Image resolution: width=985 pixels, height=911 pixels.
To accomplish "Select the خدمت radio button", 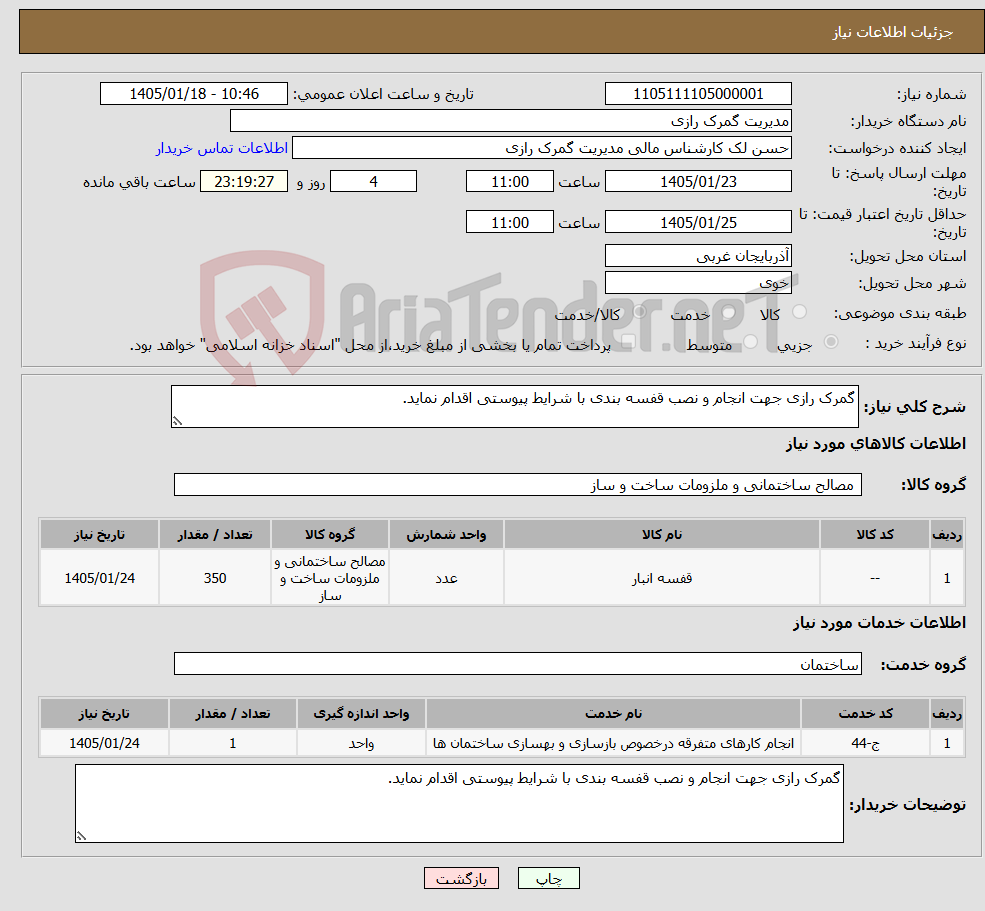I will pyautogui.click(x=729, y=312).
